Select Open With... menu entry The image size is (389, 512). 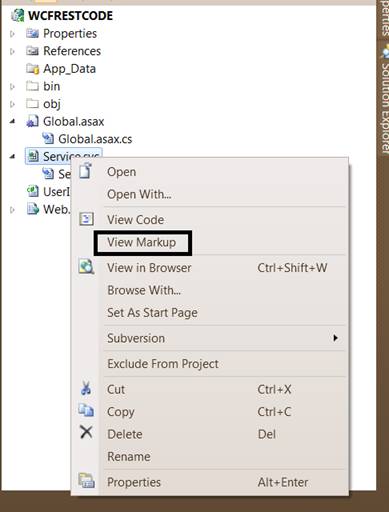pyautogui.click(x=139, y=194)
